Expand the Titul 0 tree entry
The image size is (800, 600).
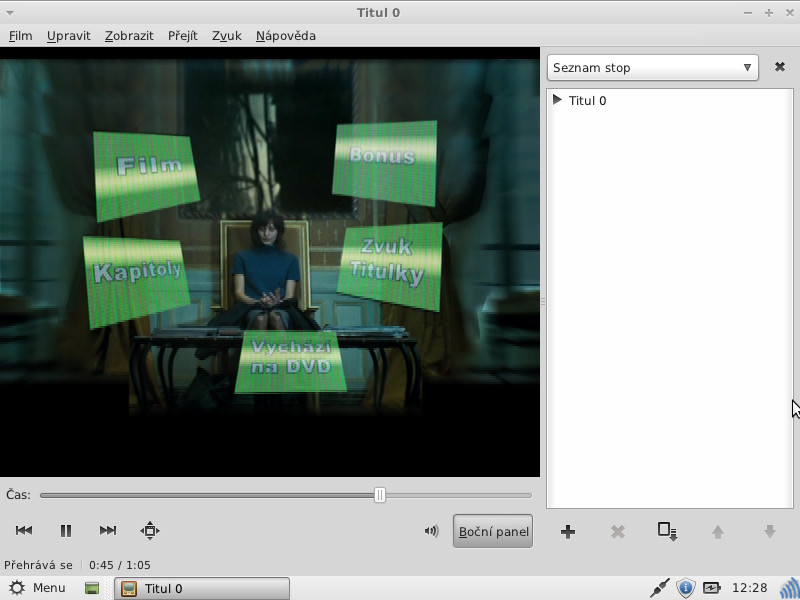[x=557, y=99]
